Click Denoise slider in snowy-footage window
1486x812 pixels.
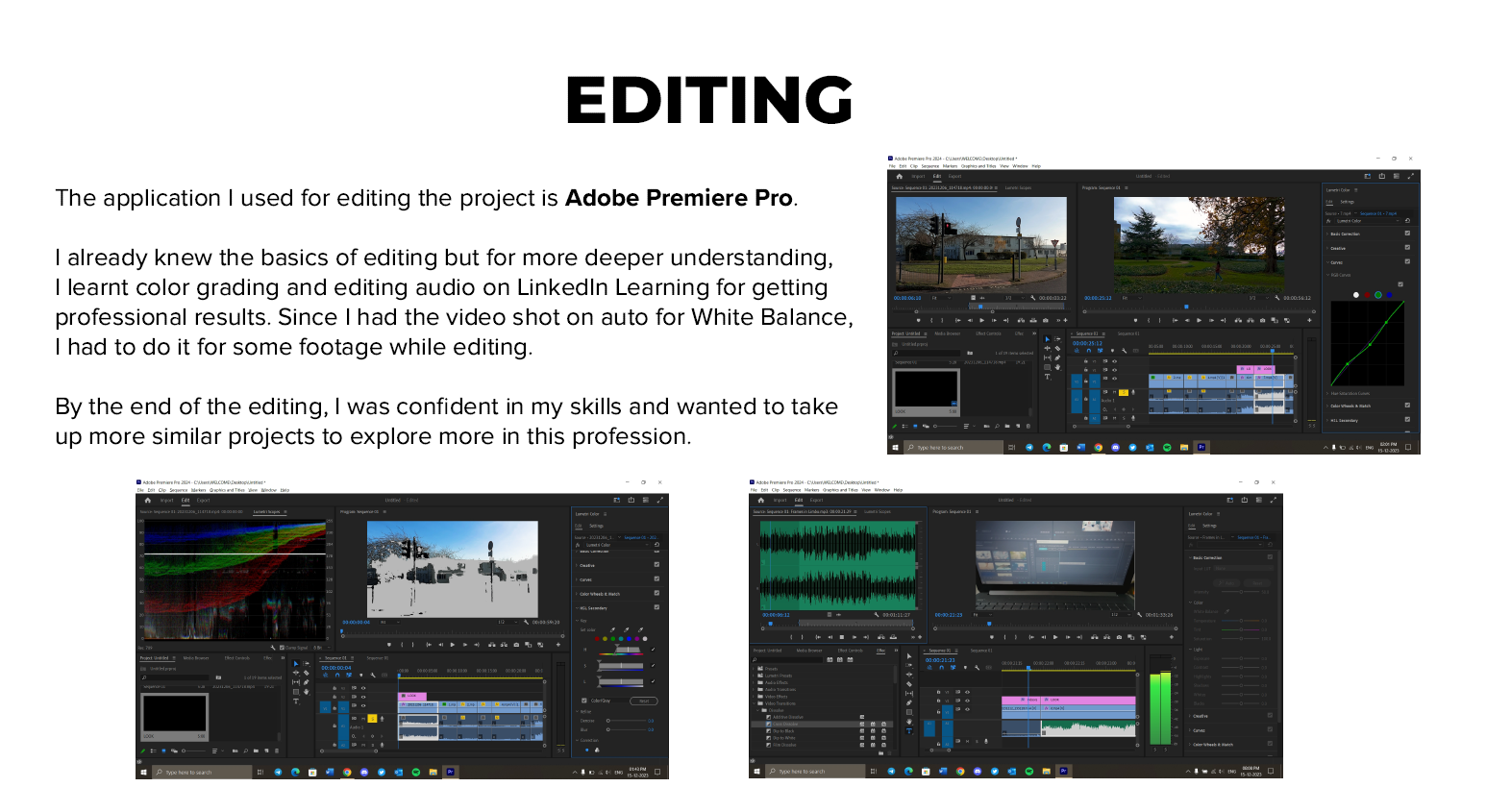(627, 721)
